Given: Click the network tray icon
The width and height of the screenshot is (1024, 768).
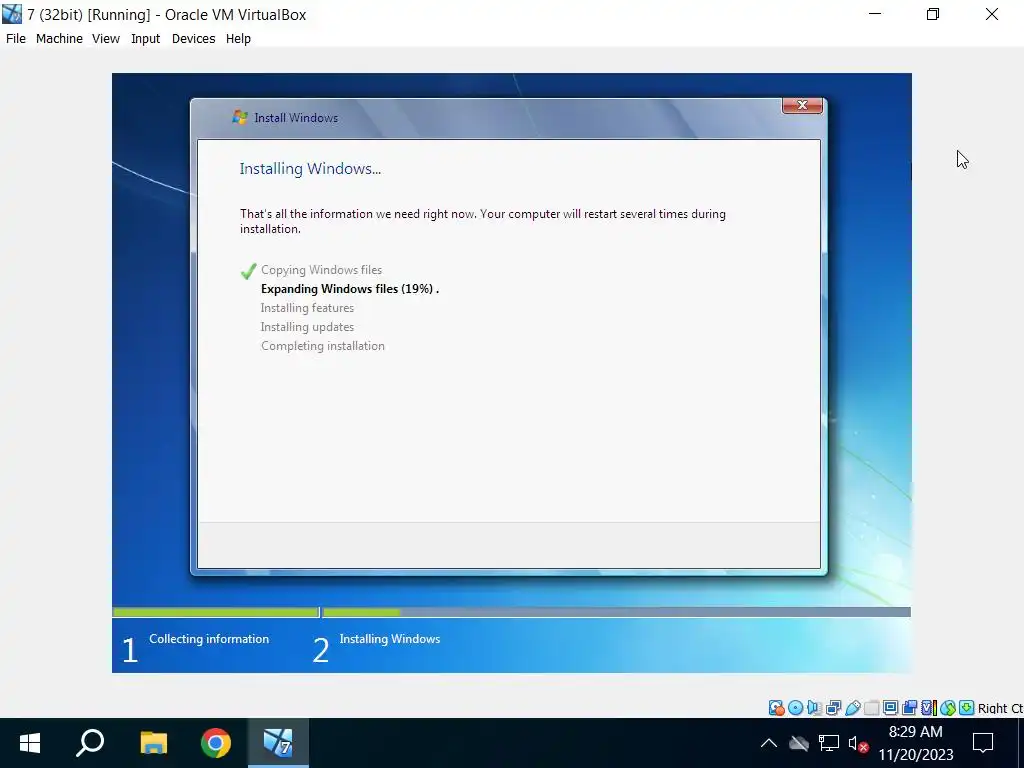Looking at the screenshot, I should click(x=829, y=743).
